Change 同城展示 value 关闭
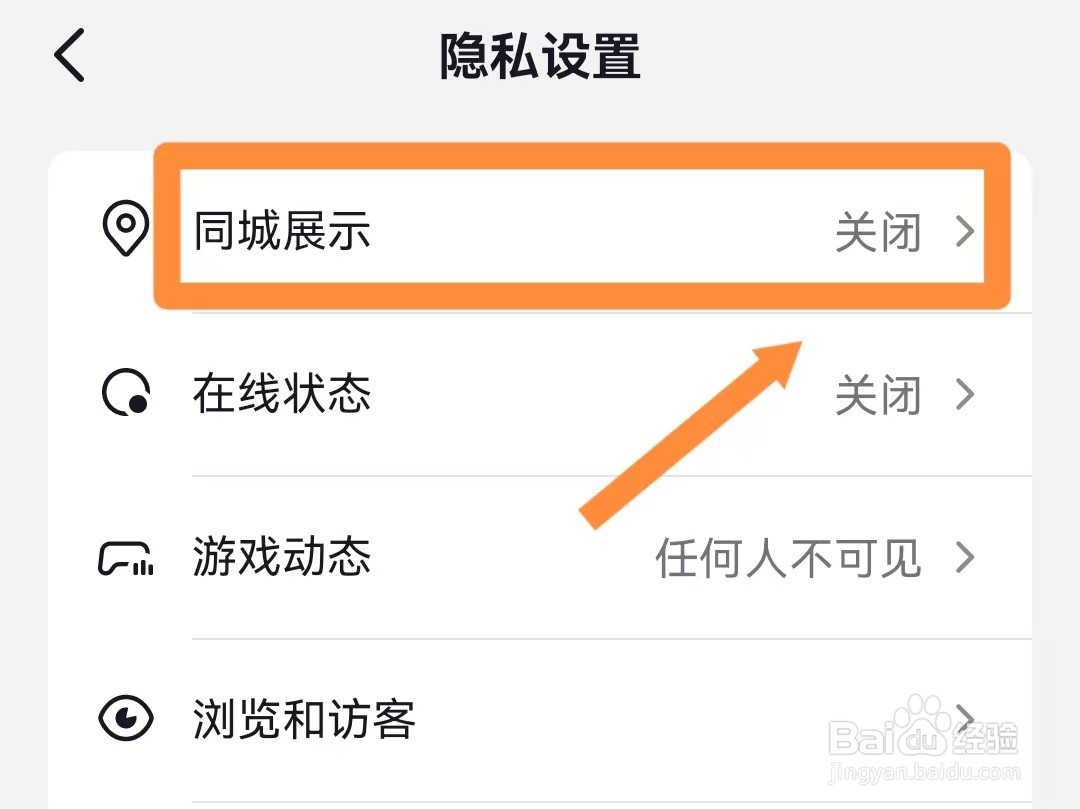Screen dimensions: 1080x809 (877, 233)
